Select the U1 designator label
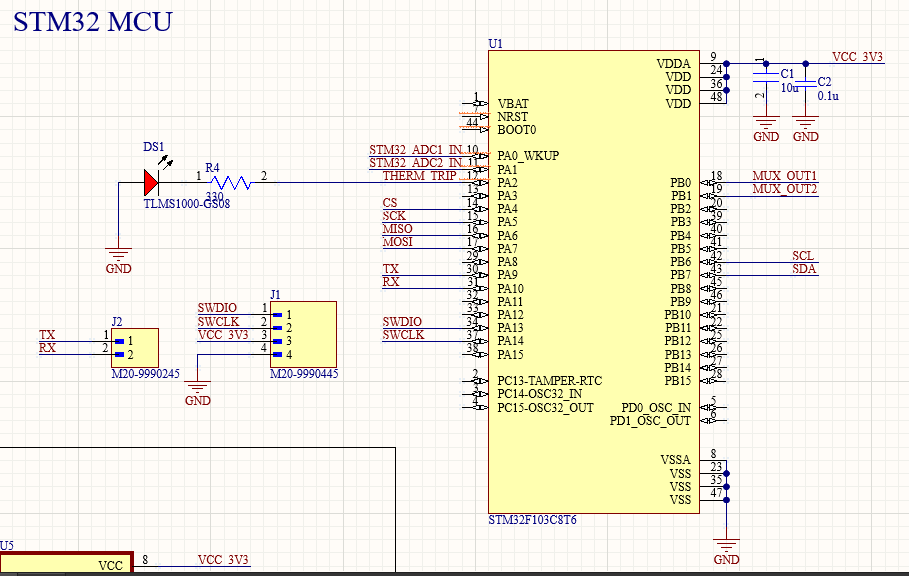909x576 pixels. [496, 44]
